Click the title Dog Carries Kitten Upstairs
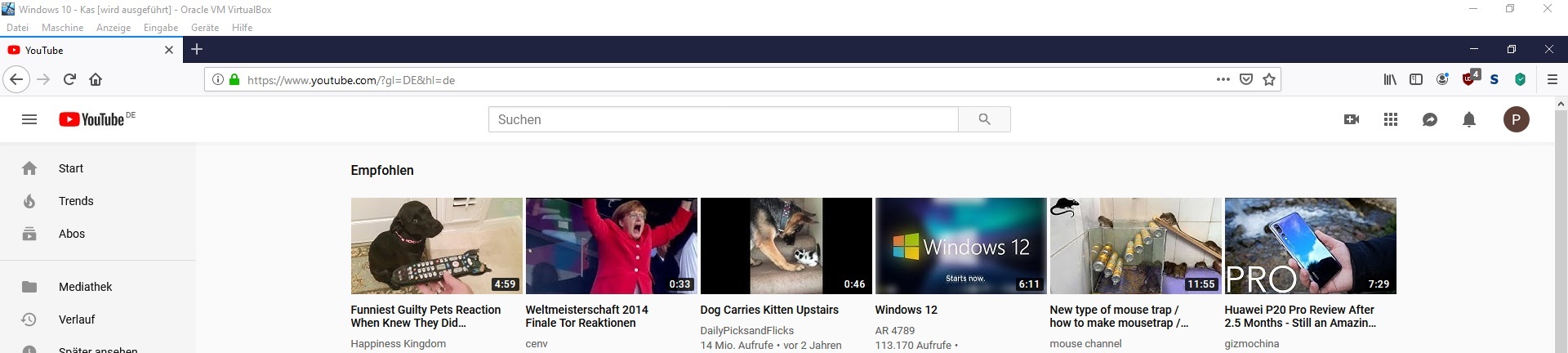The image size is (1568, 353). tap(769, 310)
